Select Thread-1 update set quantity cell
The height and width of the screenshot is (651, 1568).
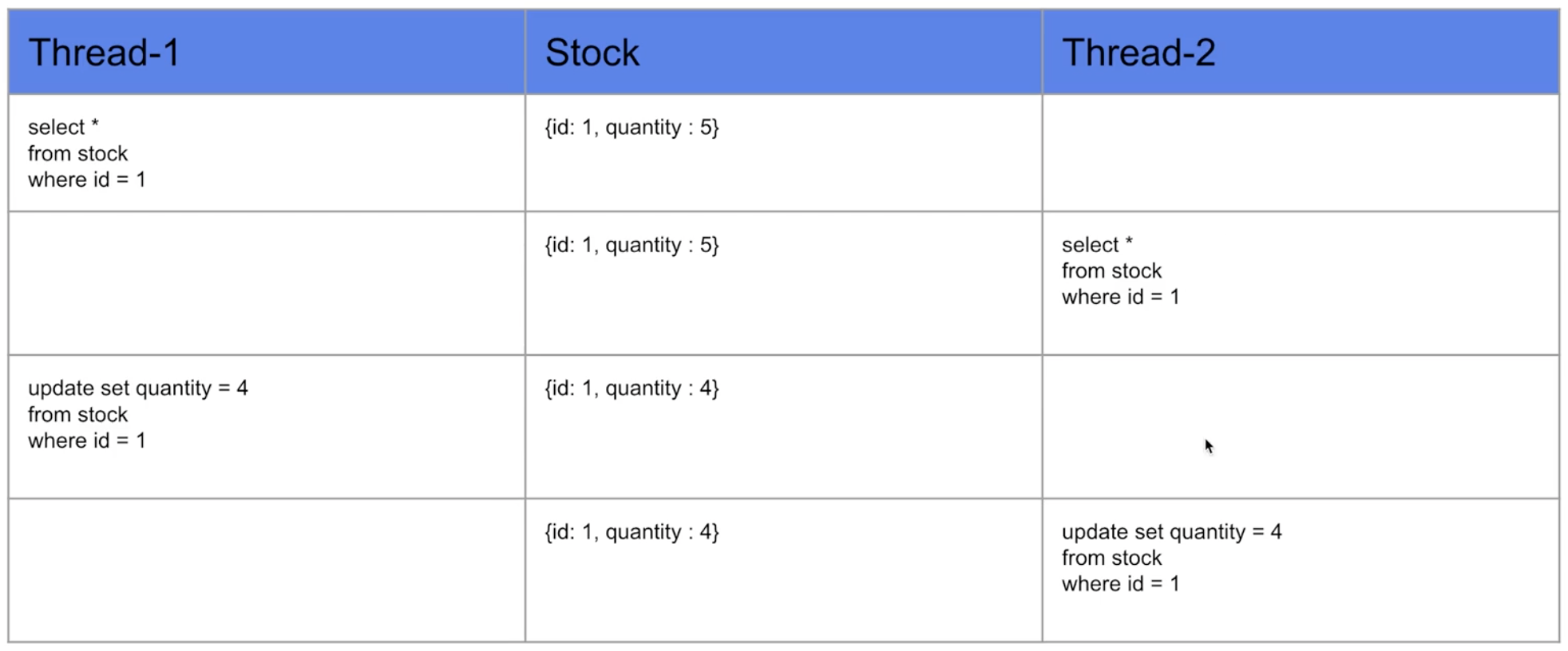coord(267,427)
